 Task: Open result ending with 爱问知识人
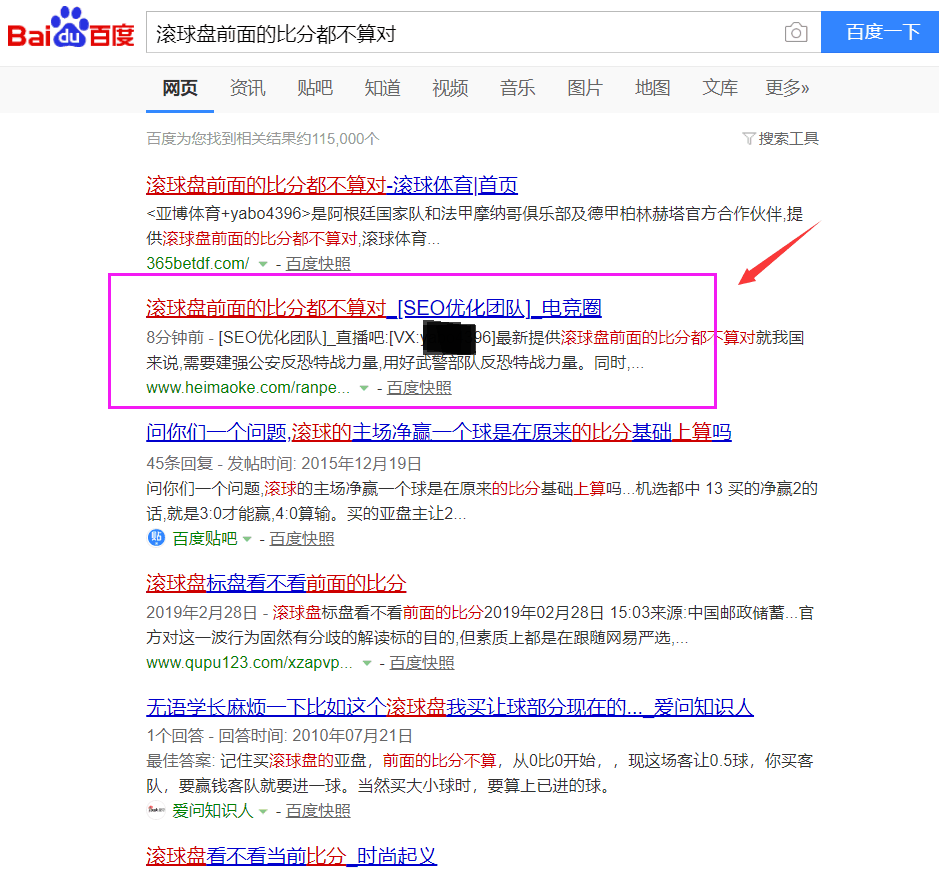pyautogui.click(x=450, y=707)
